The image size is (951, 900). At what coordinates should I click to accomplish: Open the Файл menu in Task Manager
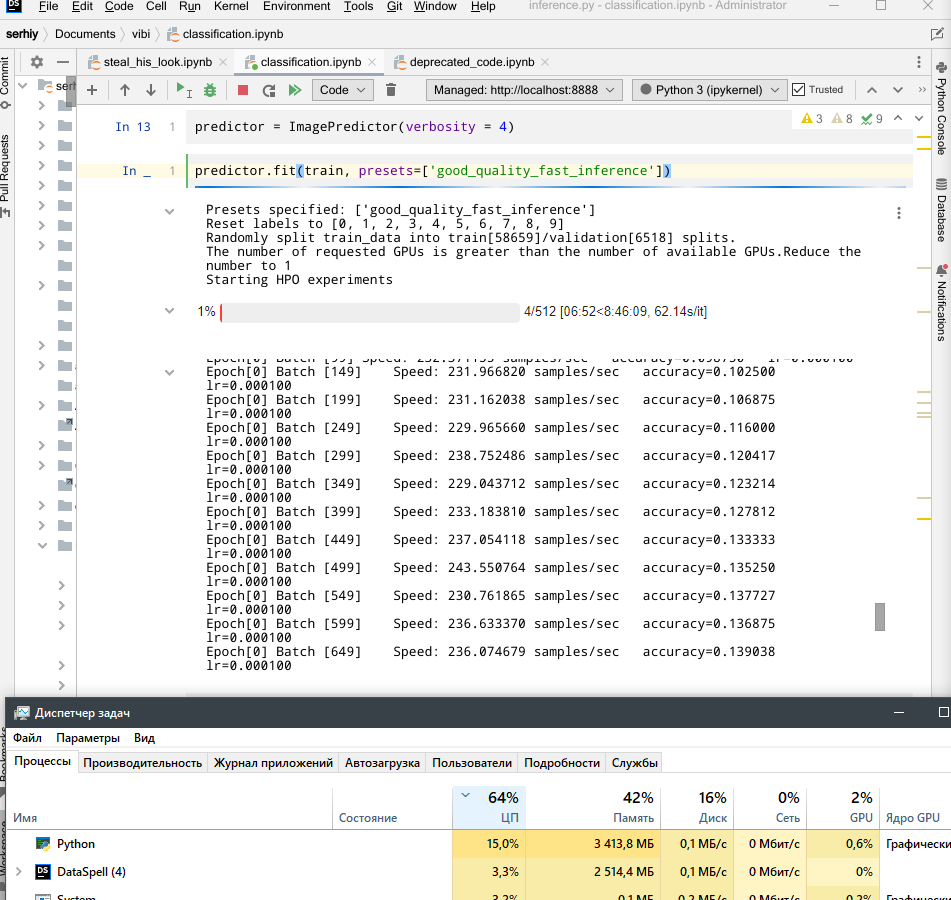27,737
